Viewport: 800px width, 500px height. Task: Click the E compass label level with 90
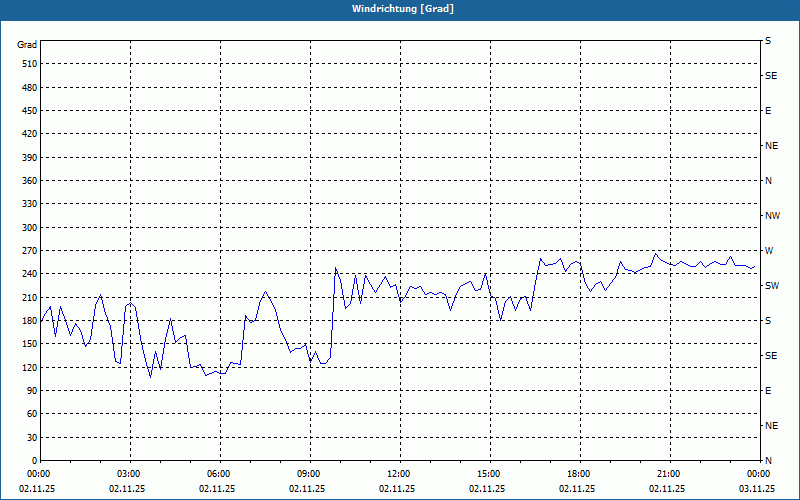(768, 391)
